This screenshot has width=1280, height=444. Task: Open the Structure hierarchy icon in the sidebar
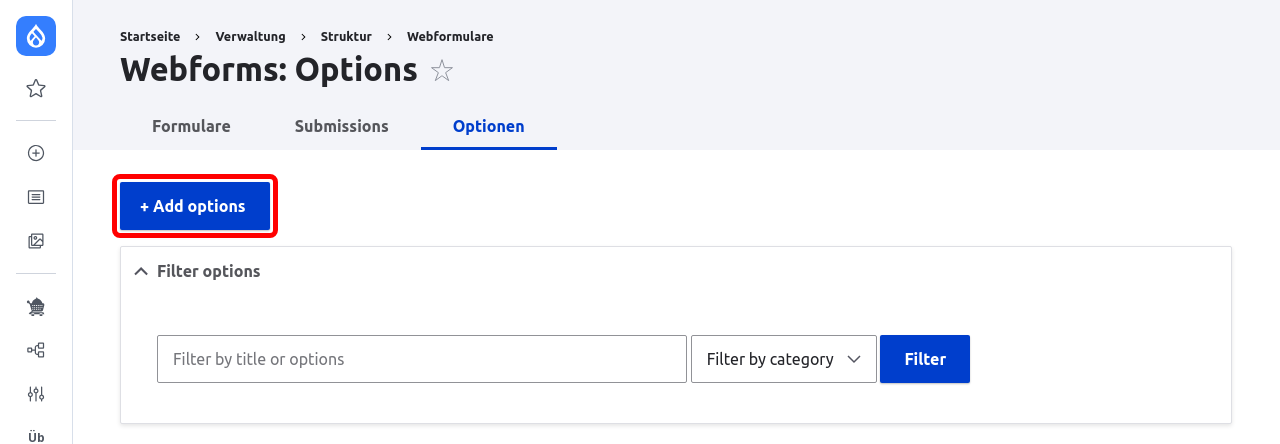coord(36,350)
